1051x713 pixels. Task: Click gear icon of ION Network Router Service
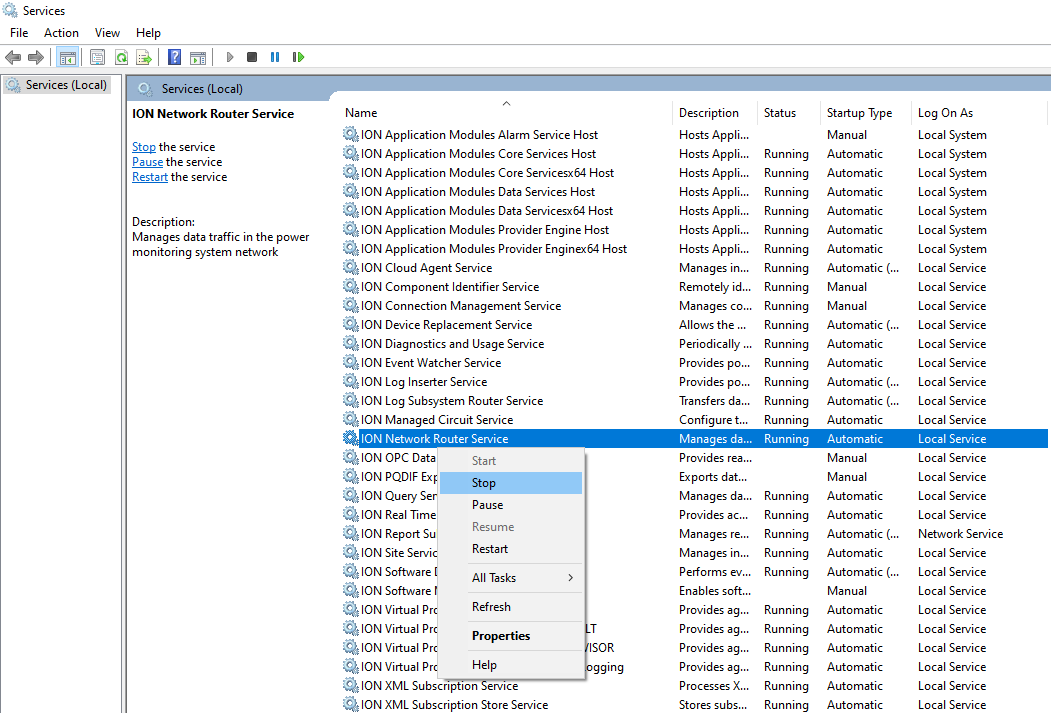tap(351, 438)
